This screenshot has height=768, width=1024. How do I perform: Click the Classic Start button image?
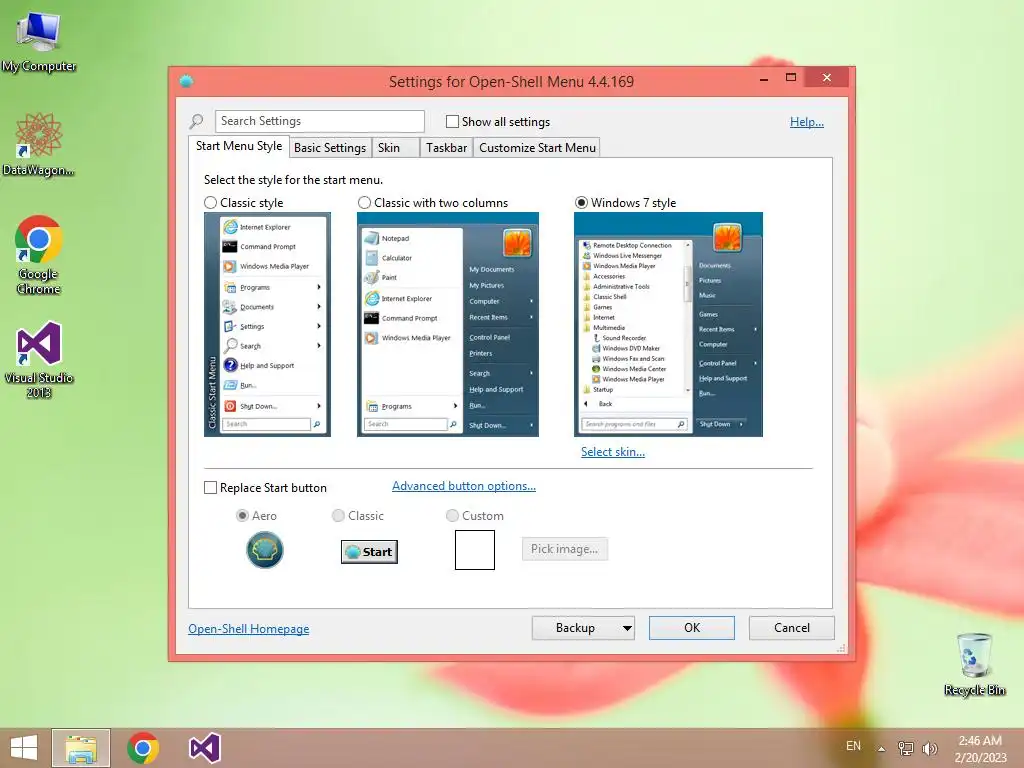pyautogui.click(x=369, y=552)
